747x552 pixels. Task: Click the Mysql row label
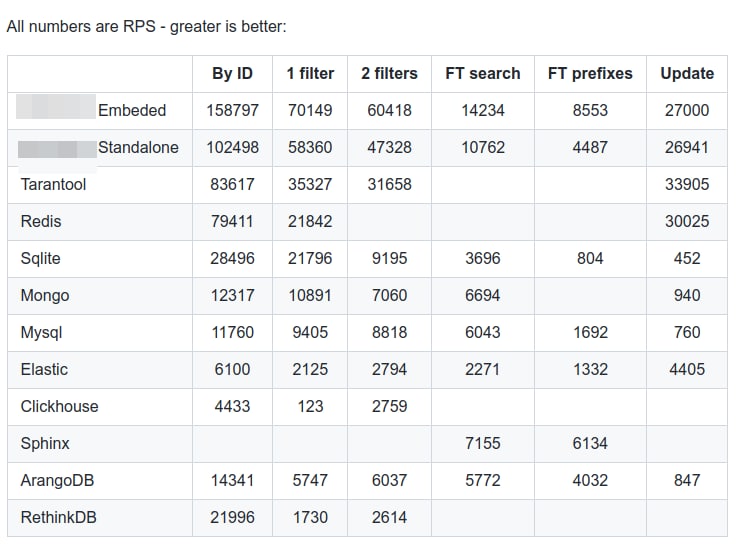42,332
